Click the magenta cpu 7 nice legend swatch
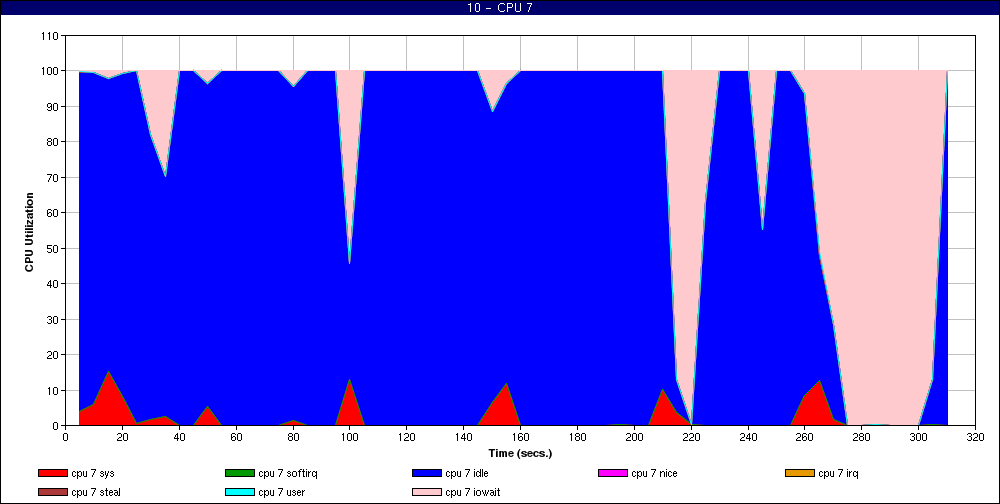This screenshot has width=1000, height=504. point(612,473)
